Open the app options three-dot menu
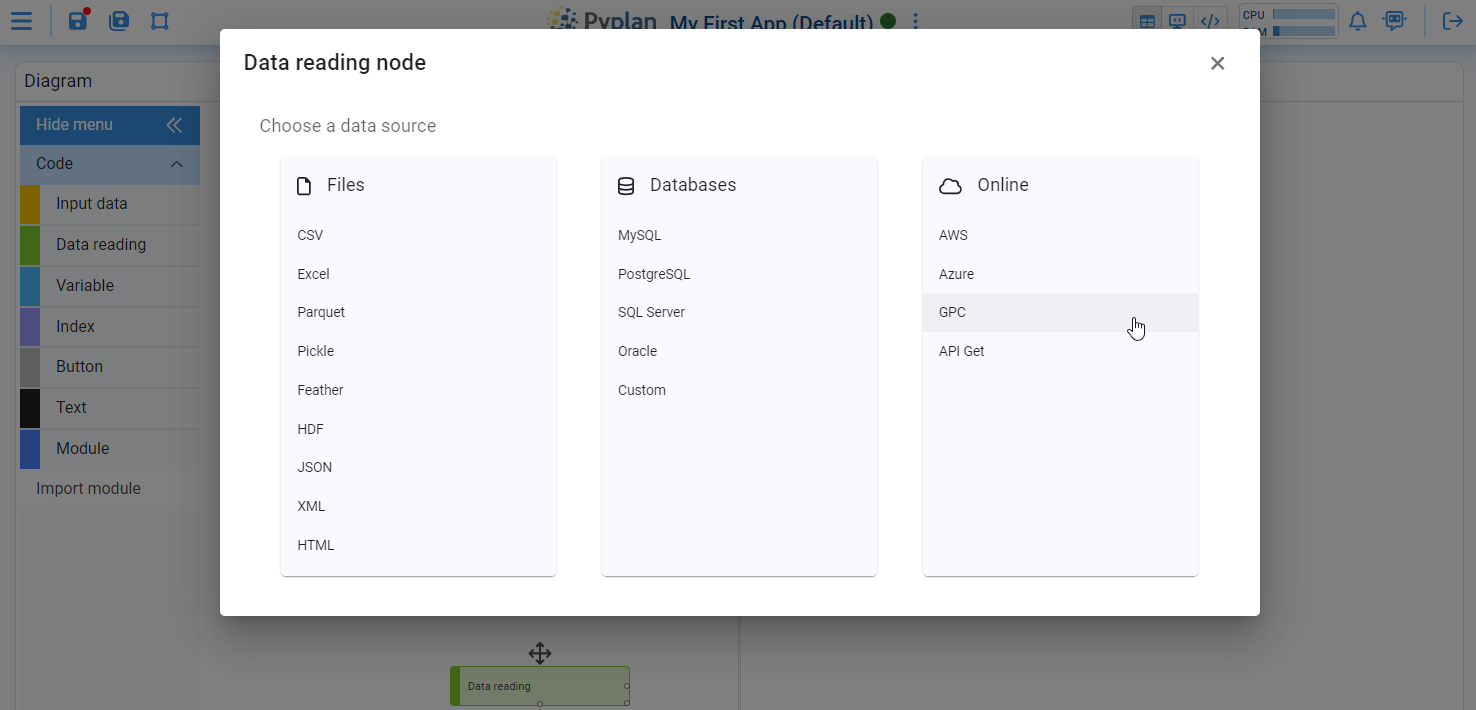Screen dimensions: 1476x710 [x=915, y=22]
